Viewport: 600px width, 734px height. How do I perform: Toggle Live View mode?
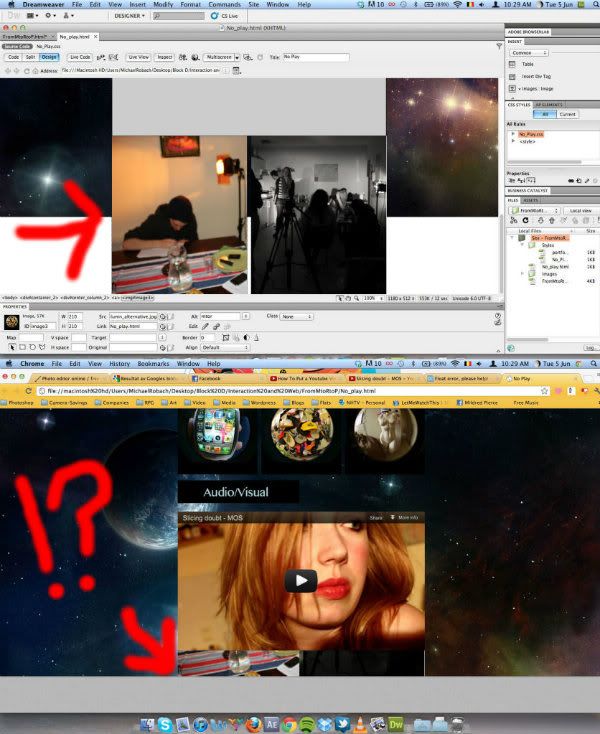139,57
